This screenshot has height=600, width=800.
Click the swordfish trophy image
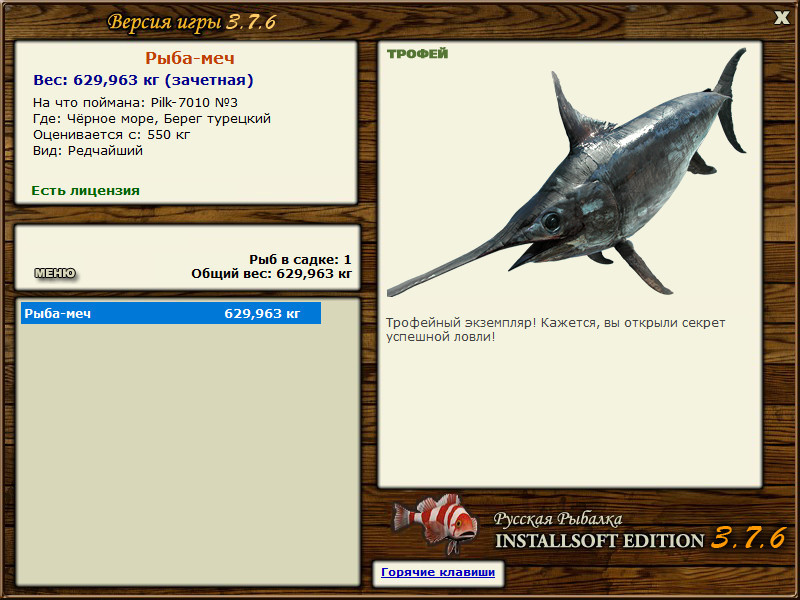567,172
